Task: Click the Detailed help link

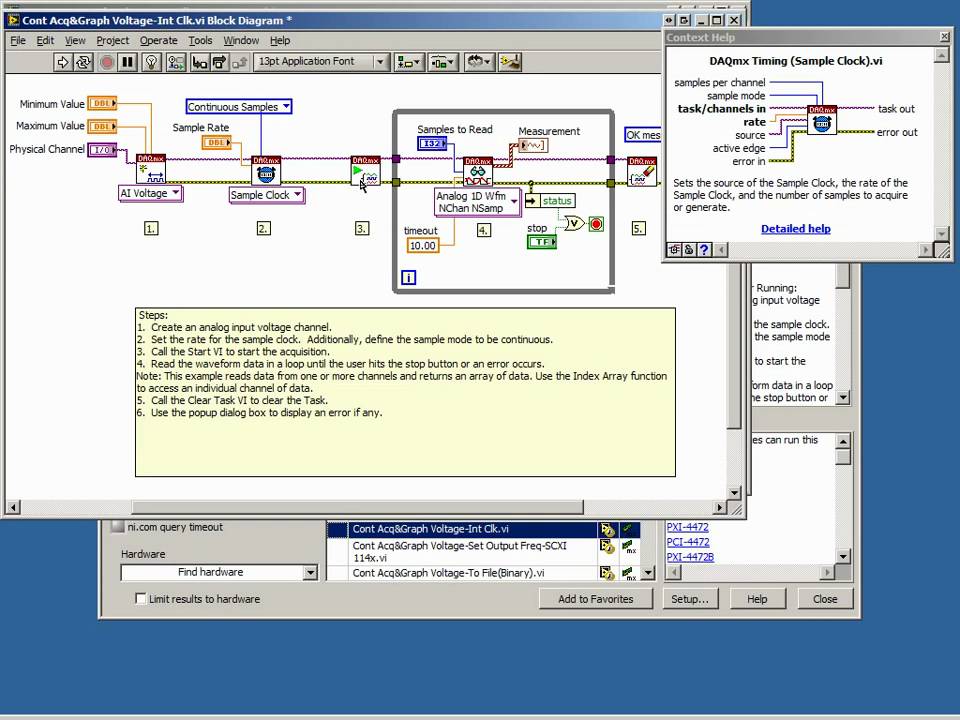Action: (795, 228)
